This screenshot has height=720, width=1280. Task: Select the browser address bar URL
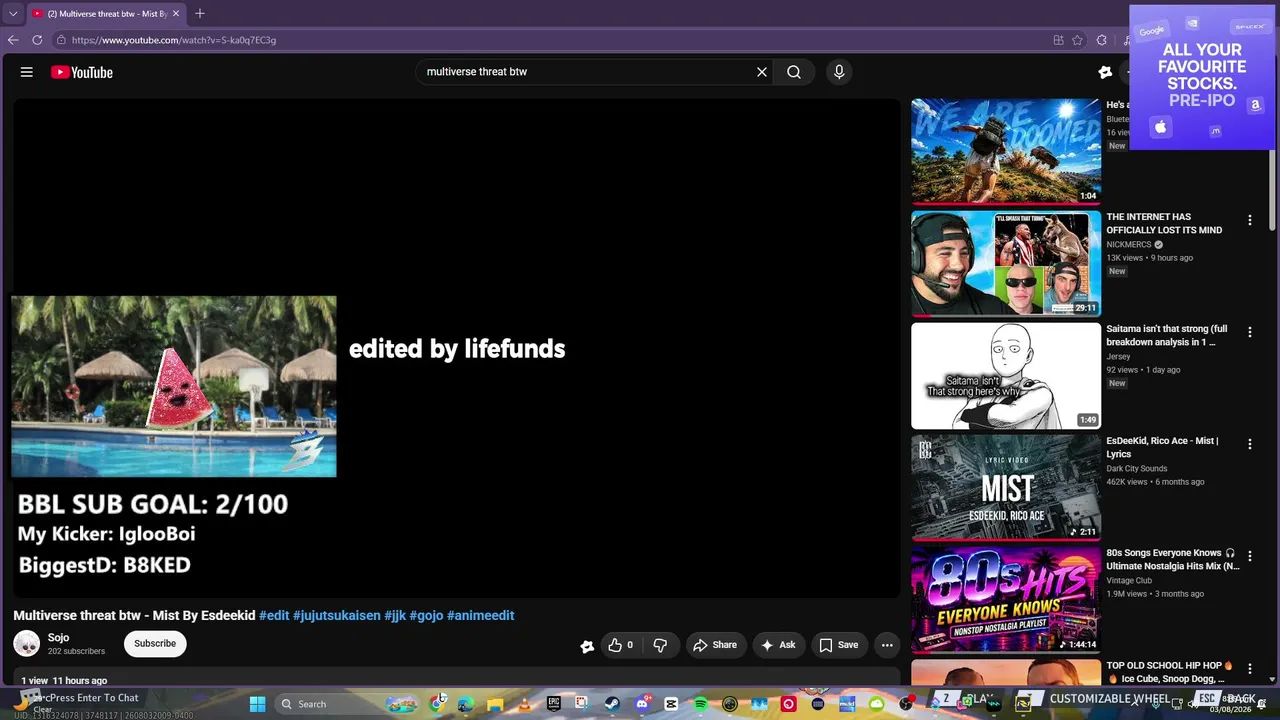point(174,40)
